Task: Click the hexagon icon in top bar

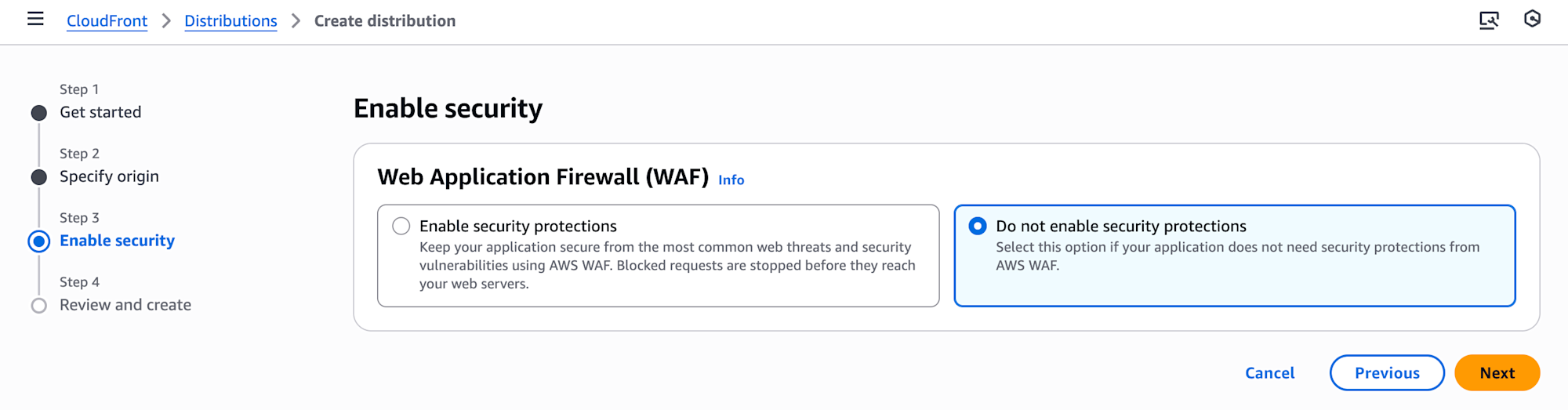Action: coord(1532,19)
